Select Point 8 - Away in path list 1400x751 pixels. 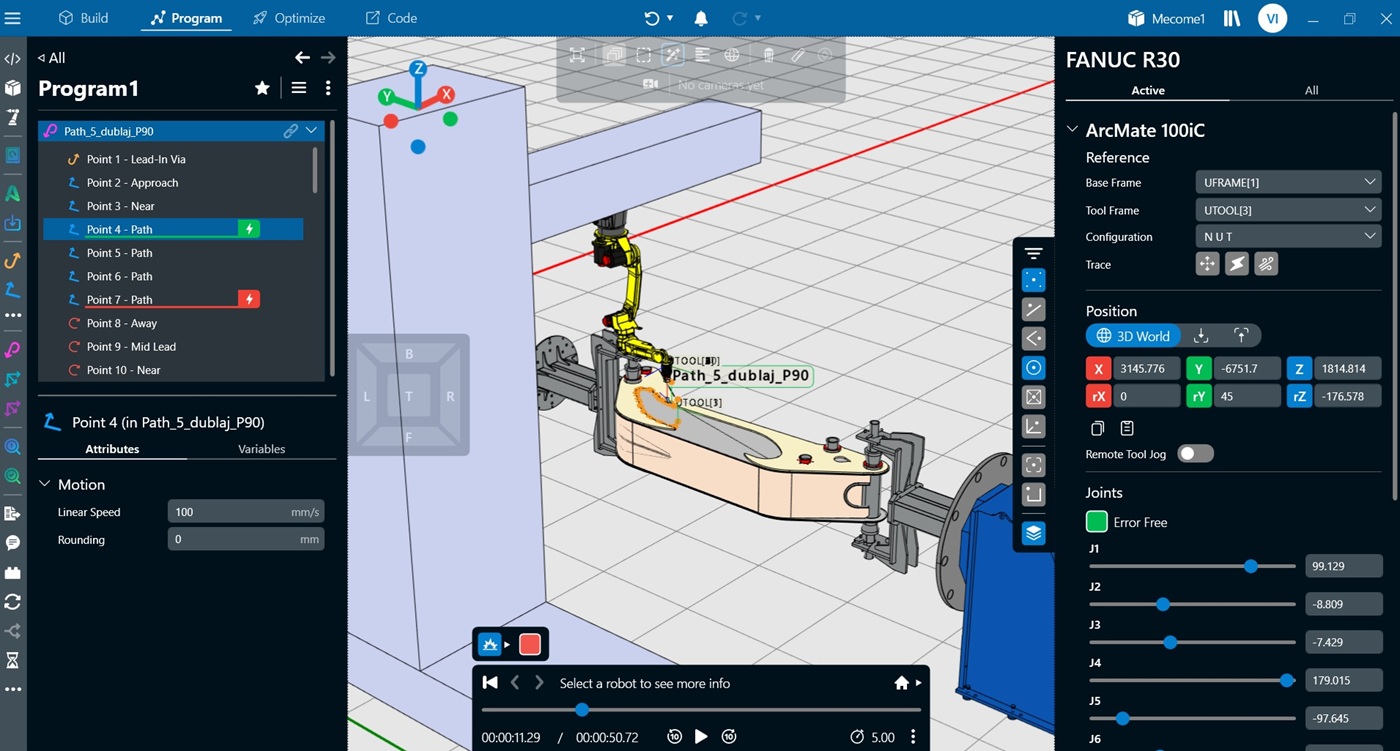tap(121, 323)
